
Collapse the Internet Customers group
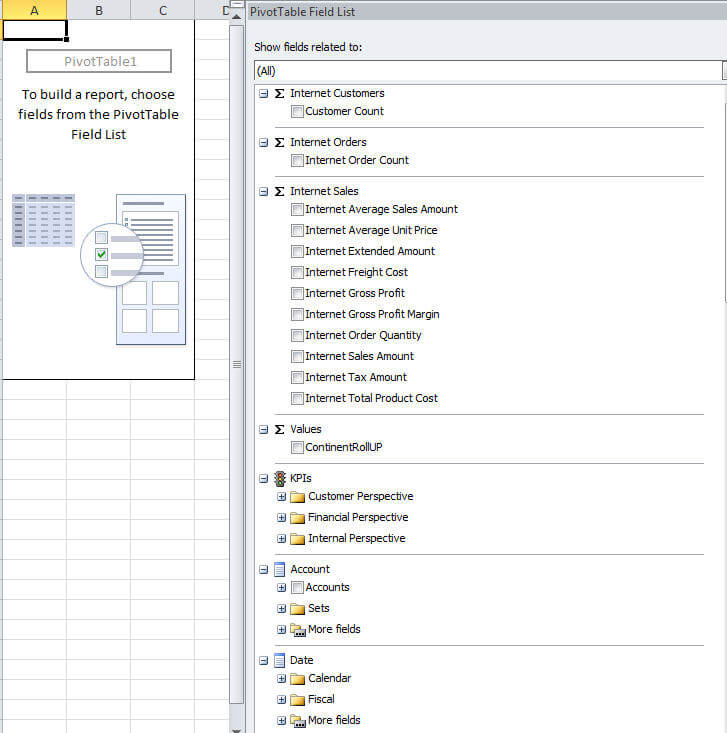(264, 93)
